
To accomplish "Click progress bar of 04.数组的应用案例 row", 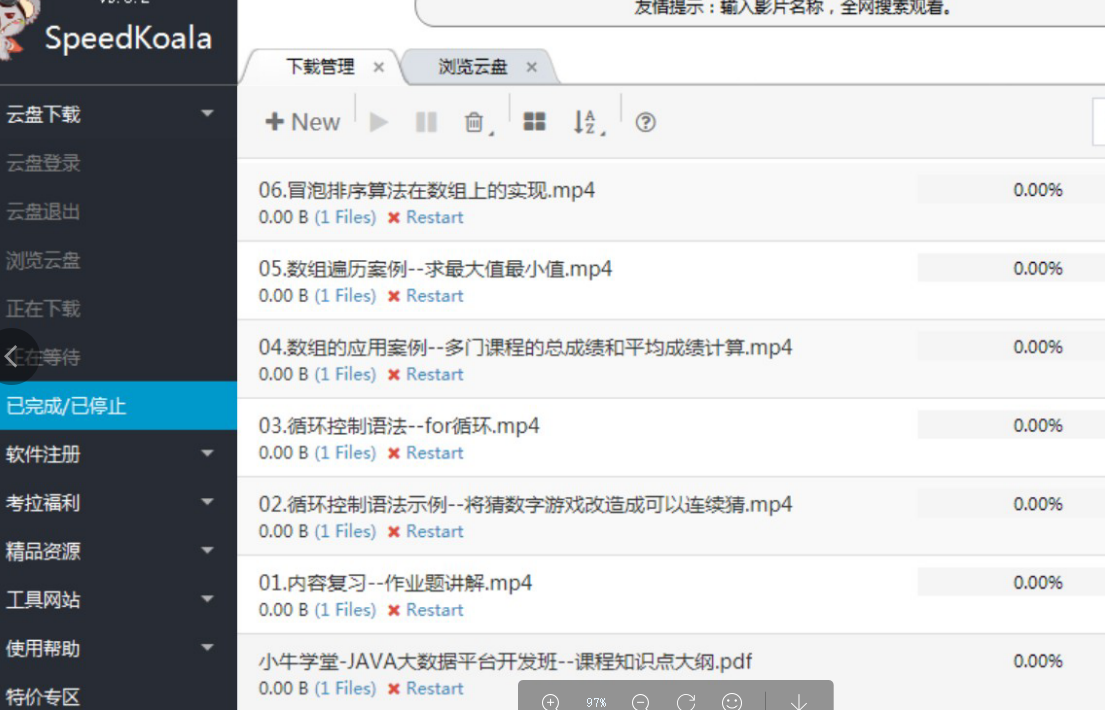I will [x=1011, y=347].
